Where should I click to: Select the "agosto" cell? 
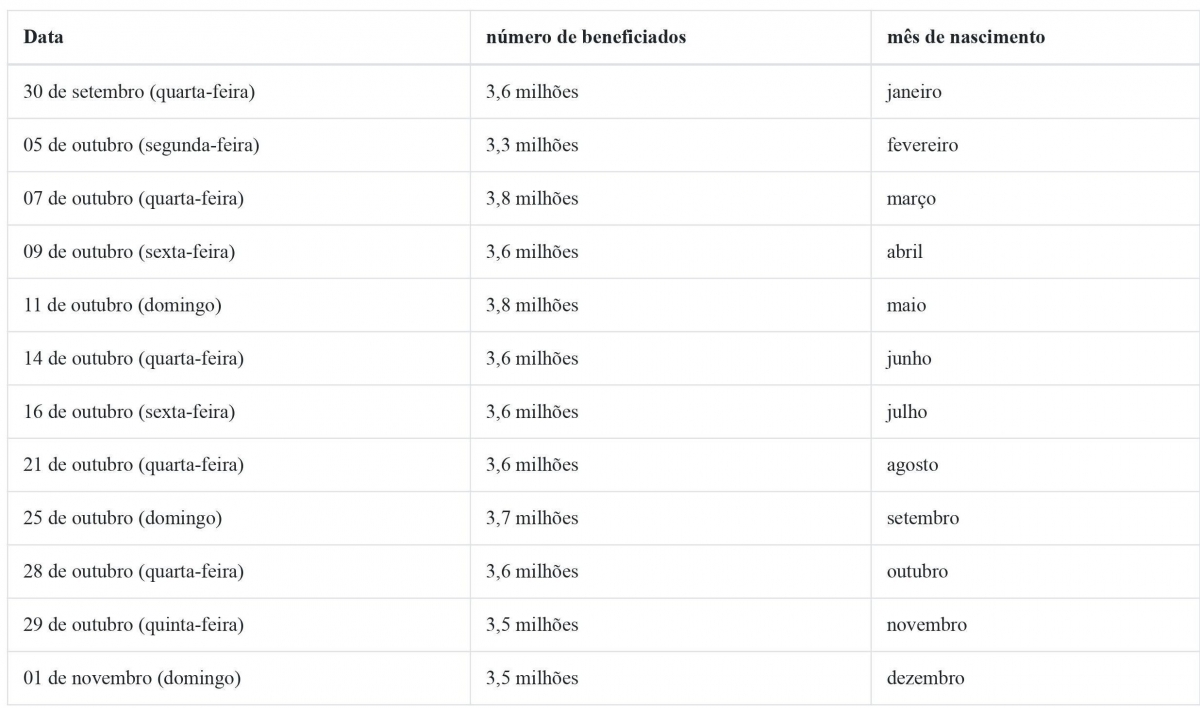tap(912, 465)
